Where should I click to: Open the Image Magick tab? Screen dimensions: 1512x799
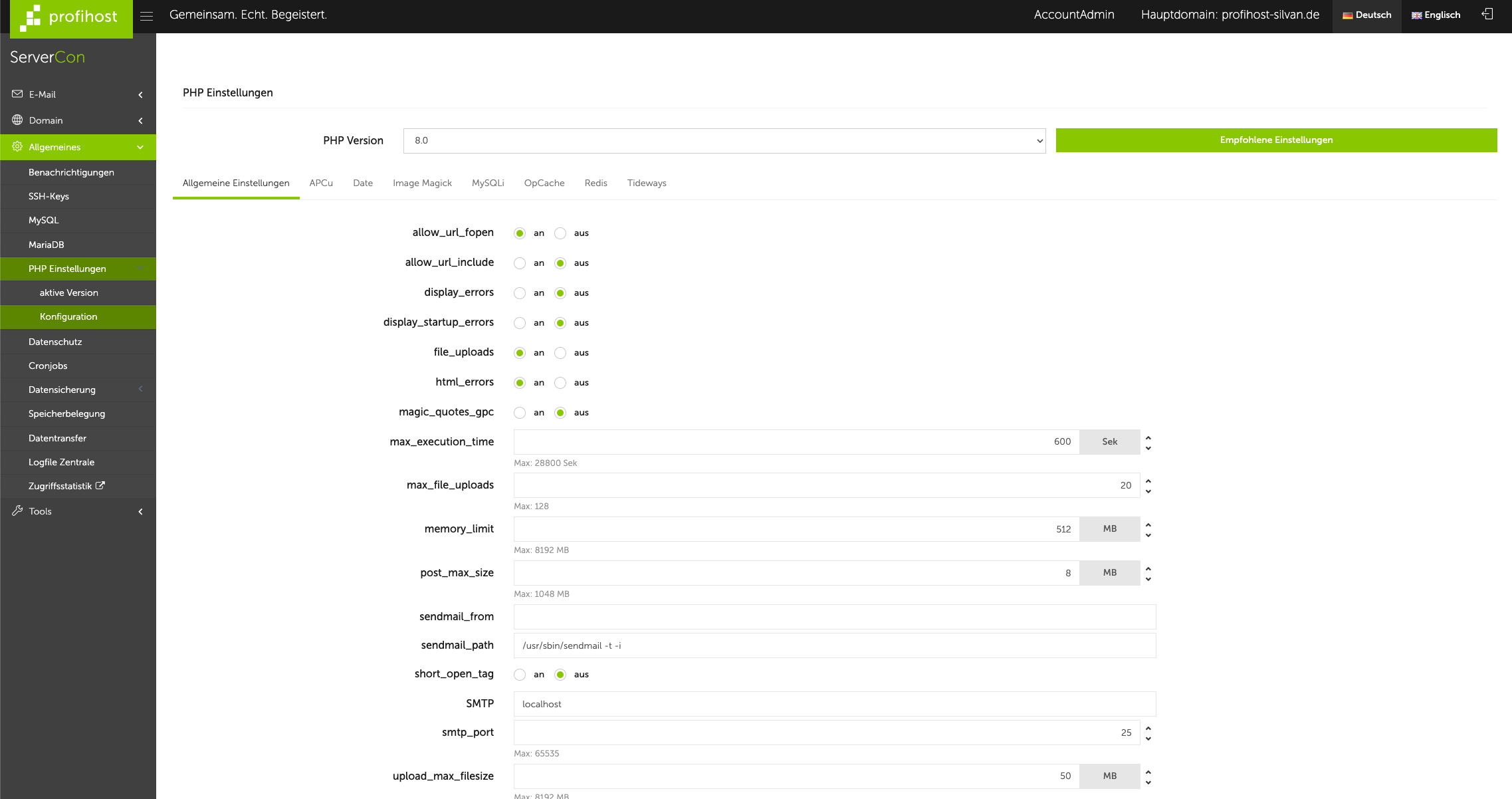[x=422, y=183]
